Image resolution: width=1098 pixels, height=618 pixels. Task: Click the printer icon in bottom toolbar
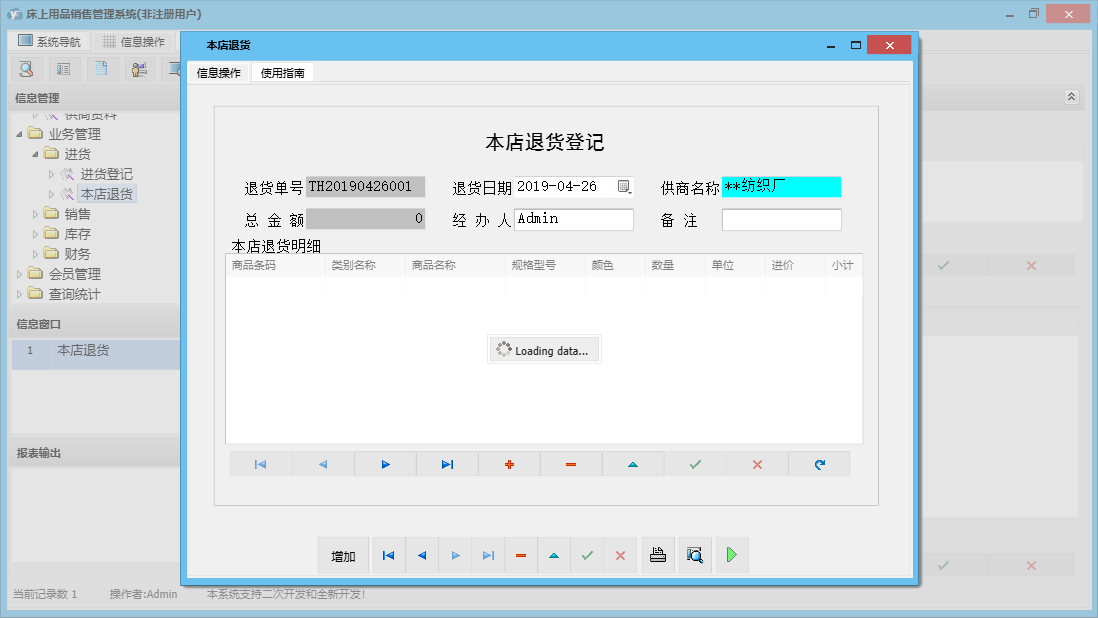pyautogui.click(x=658, y=555)
